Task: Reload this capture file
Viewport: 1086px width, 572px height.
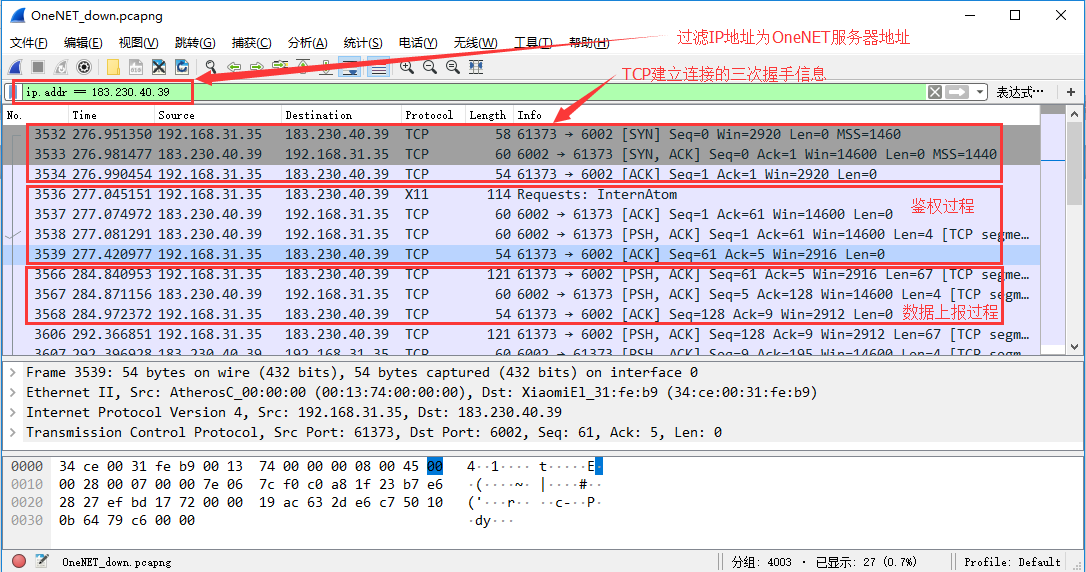Action: click(181, 67)
